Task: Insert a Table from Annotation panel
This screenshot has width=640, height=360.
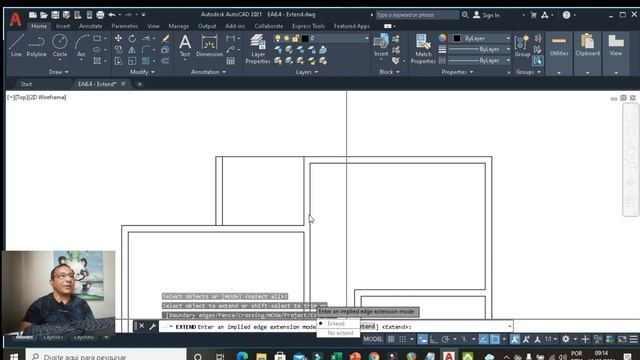Action: [231, 61]
